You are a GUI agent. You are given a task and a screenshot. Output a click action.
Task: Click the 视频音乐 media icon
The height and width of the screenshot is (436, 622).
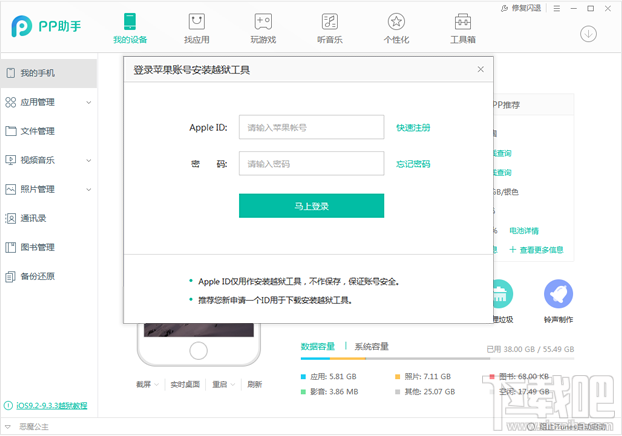11,160
